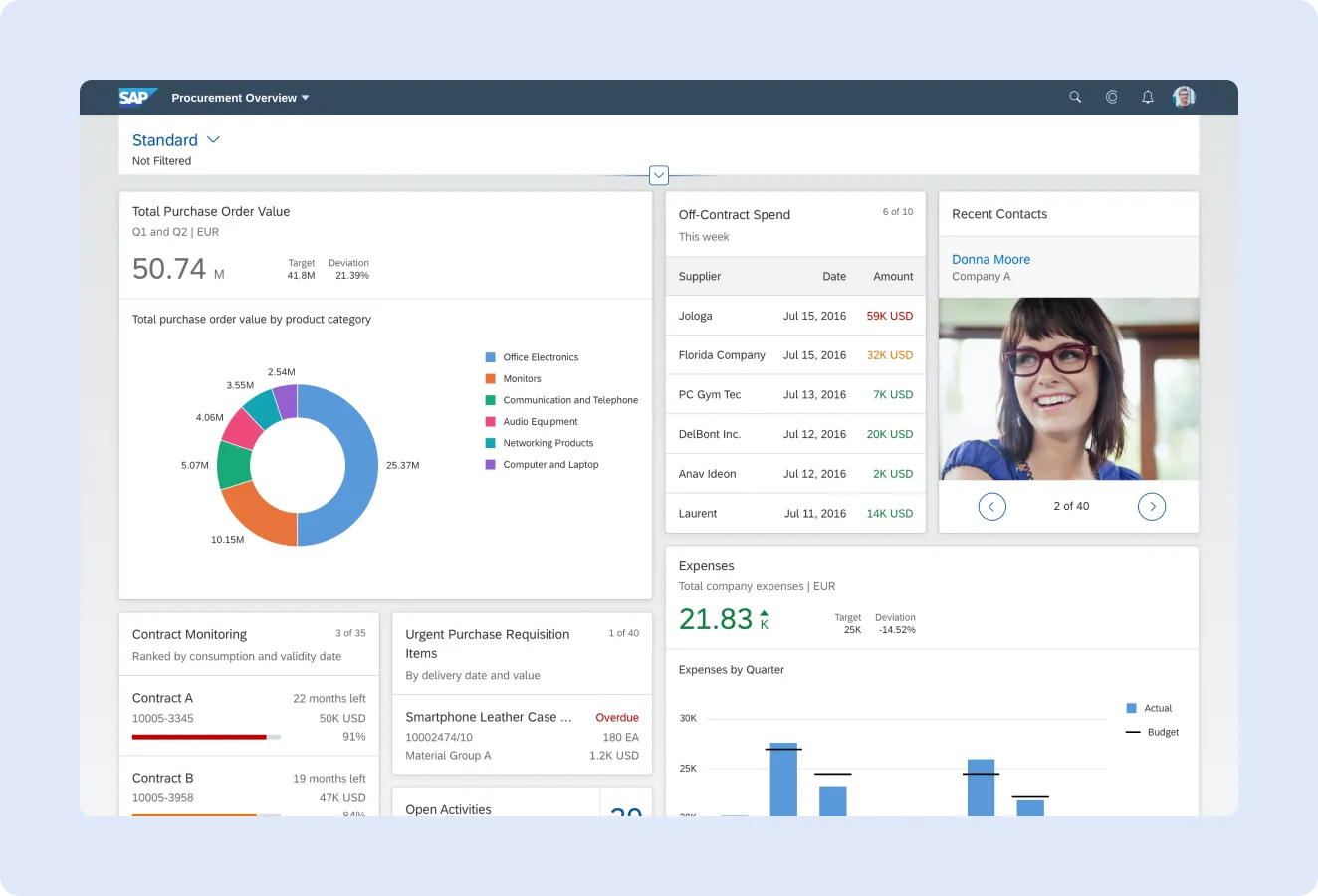
Task: Click Donna Moore's photo
Action: coord(1068,388)
